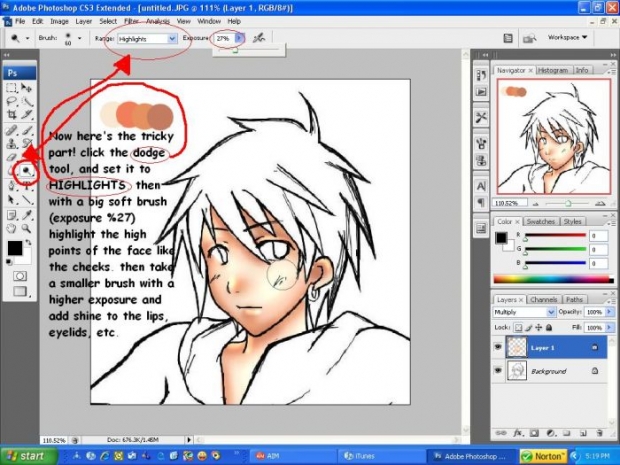Viewport: 620px width, 465px height.
Task: Toggle lock image pixels brush icon
Action: click(x=529, y=327)
